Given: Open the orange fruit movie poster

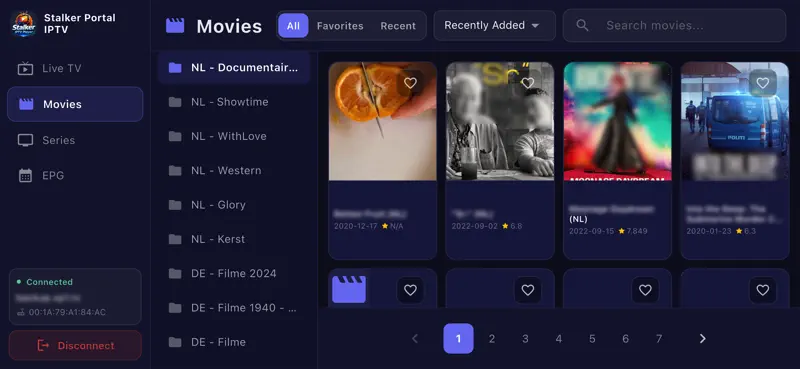Looking at the screenshot, I should [382, 121].
